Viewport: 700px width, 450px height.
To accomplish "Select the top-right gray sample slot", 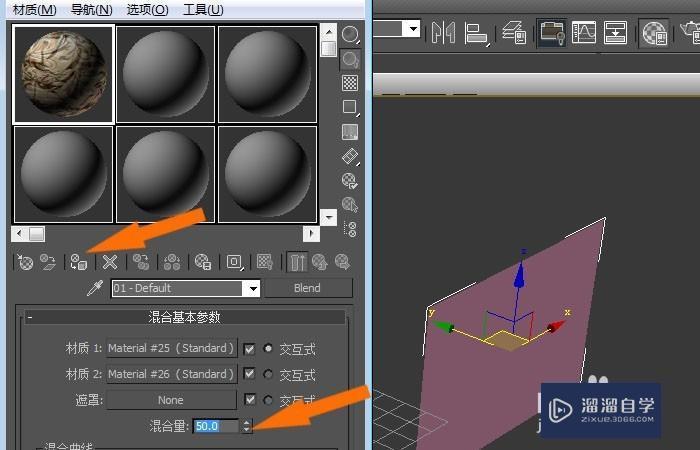I will pyautogui.click(x=267, y=74).
